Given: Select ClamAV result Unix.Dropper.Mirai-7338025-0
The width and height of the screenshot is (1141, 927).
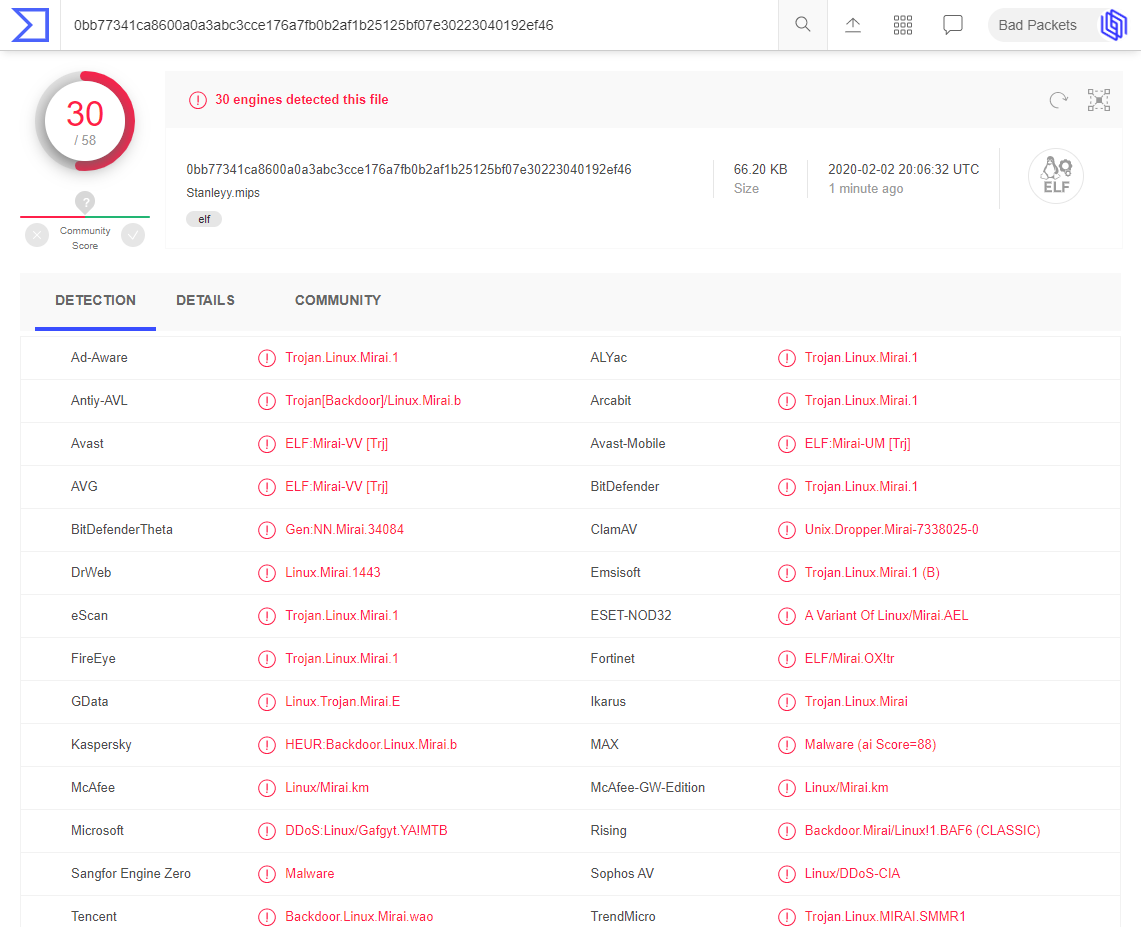Looking at the screenshot, I should coord(891,530).
